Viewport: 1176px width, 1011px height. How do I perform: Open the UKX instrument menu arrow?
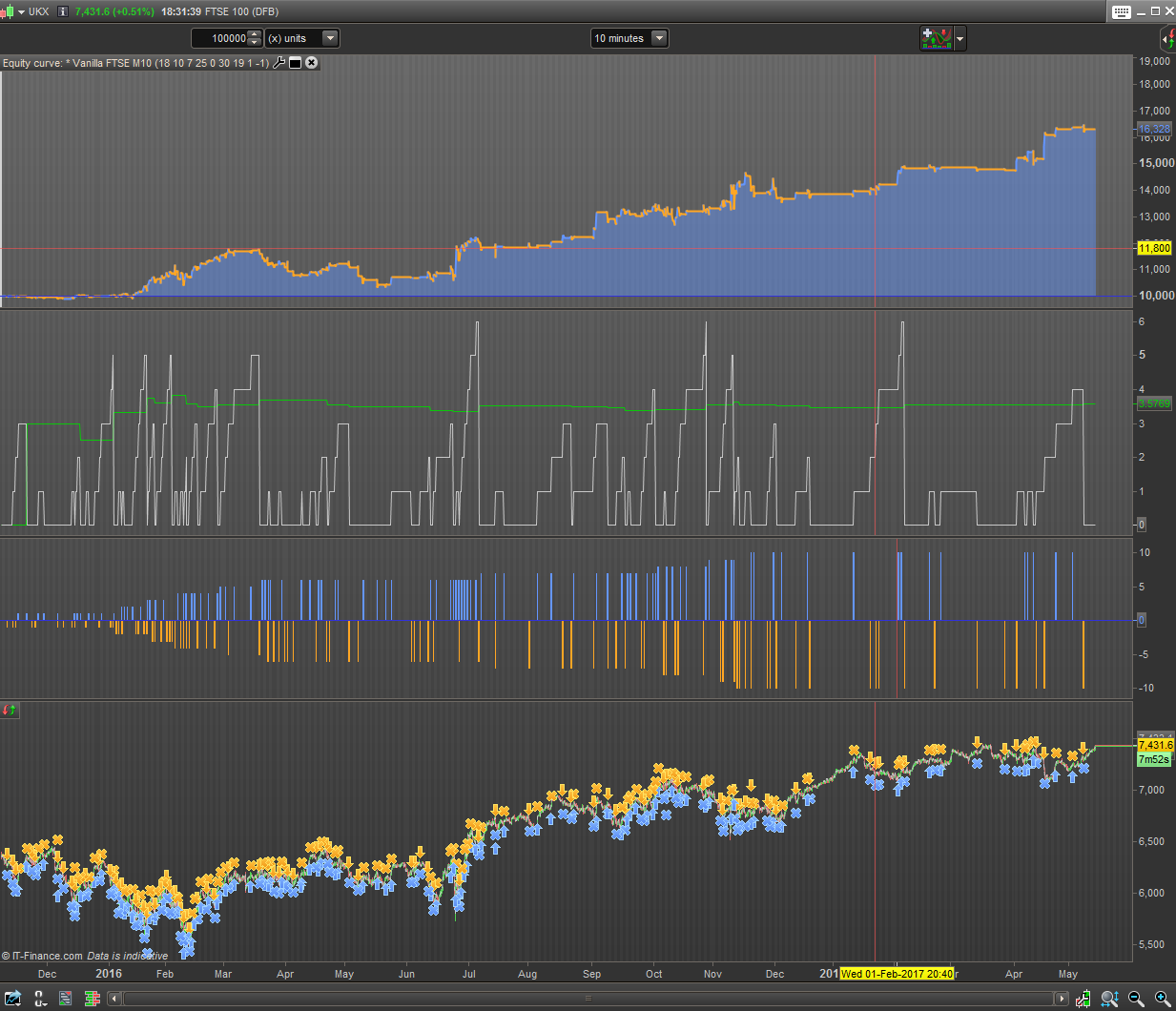coord(21,11)
